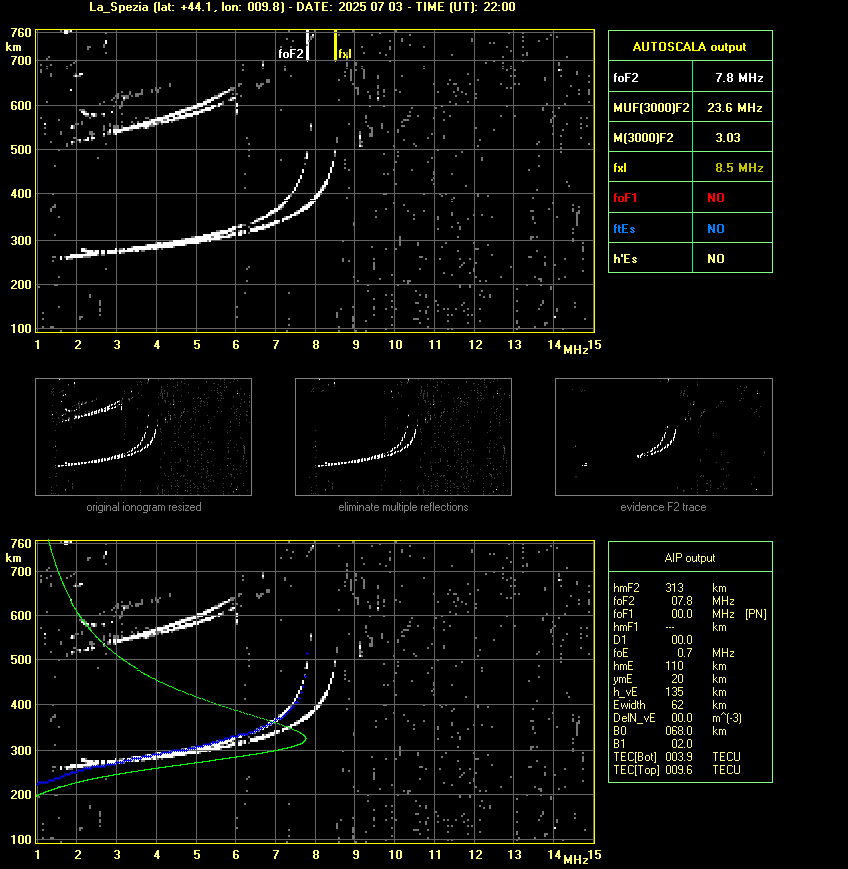This screenshot has height=869, width=848.
Task: Click the hmE value '110' km
Action: [675, 666]
